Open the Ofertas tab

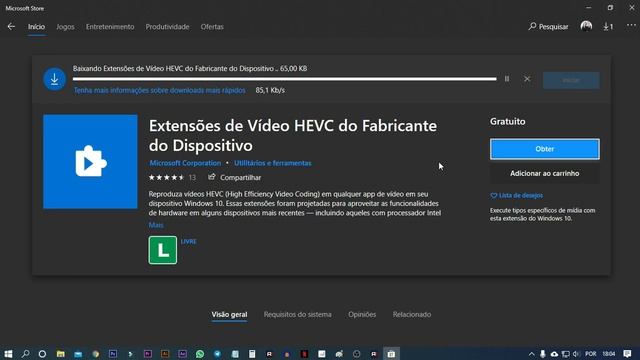click(212, 27)
